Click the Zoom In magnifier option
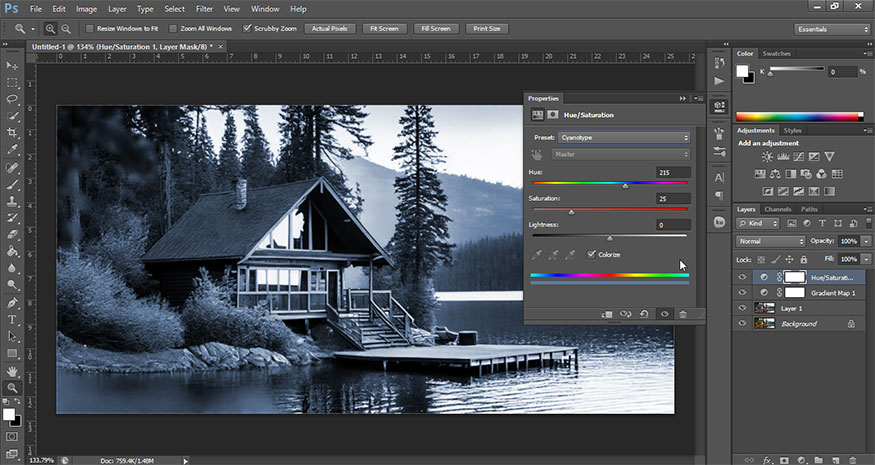This screenshot has height=465, width=875. tap(51, 28)
